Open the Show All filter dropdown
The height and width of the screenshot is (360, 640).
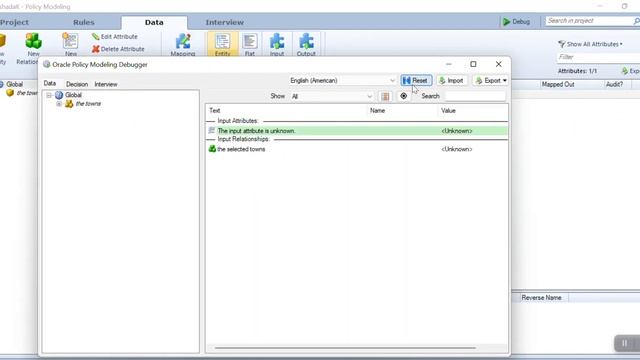pos(332,96)
